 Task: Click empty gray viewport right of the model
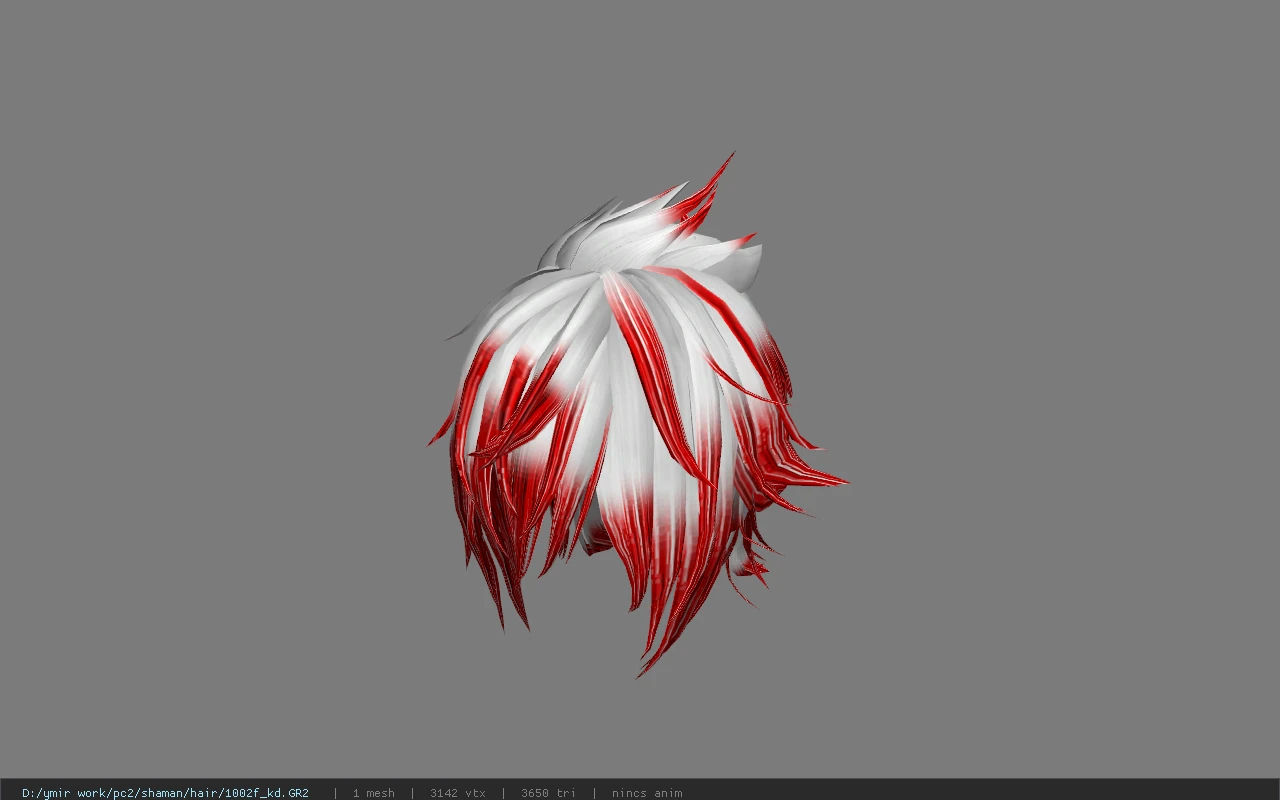tap(1060, 400)
